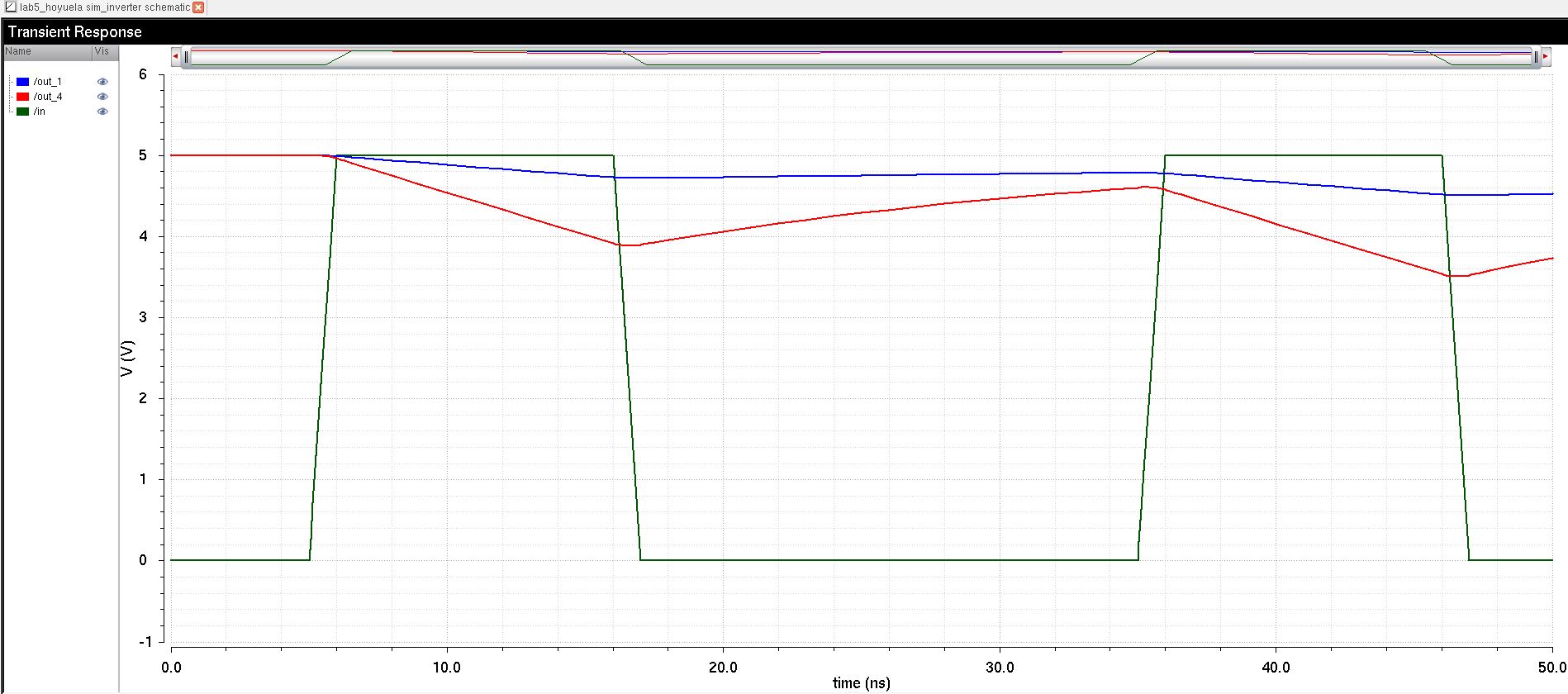Click the red /out_4 color swatch
Viewport: 1568px width, 694px height.
tap(22, 97)
